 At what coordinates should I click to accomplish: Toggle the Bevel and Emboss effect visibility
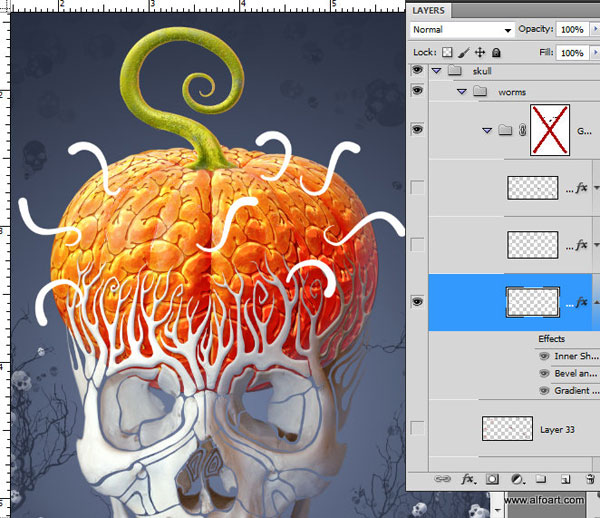(544, 373)
